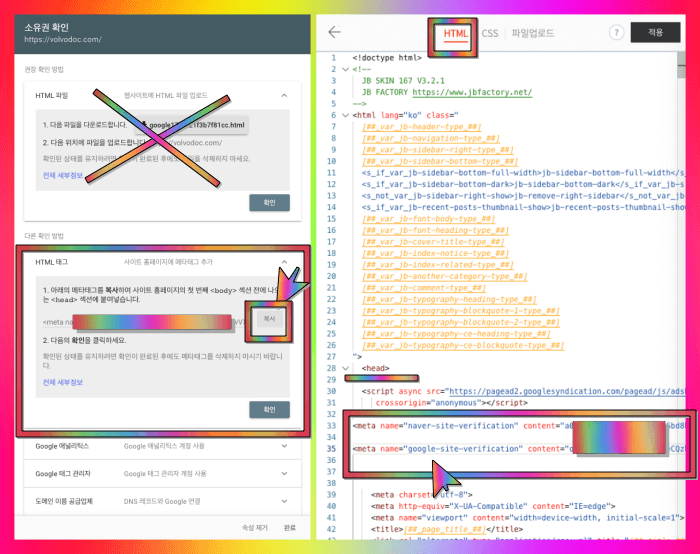The image size is (700, 554).
Task: Click the google-site-verification meta line
Action: tap(519, 449)
